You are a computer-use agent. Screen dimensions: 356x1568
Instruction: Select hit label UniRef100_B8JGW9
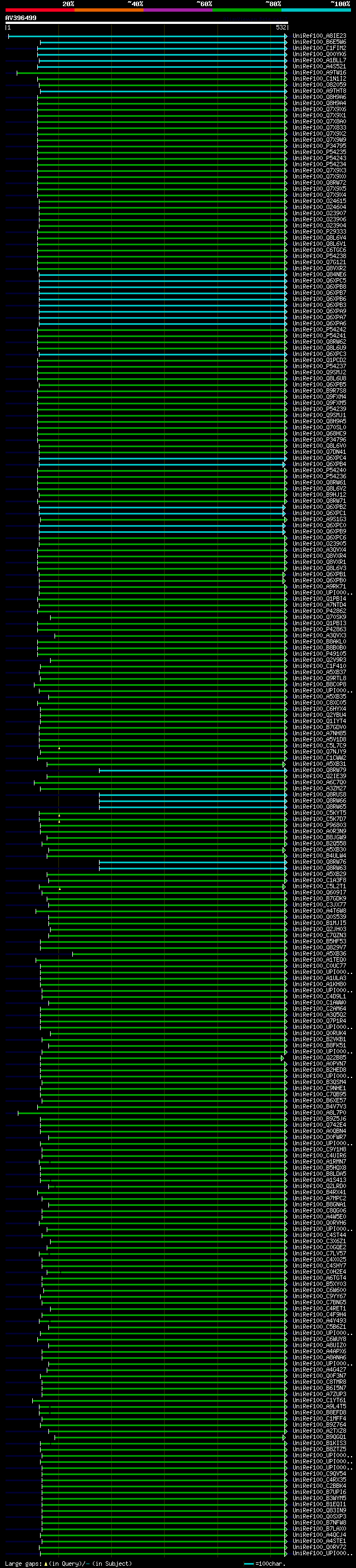coord(319,837)
